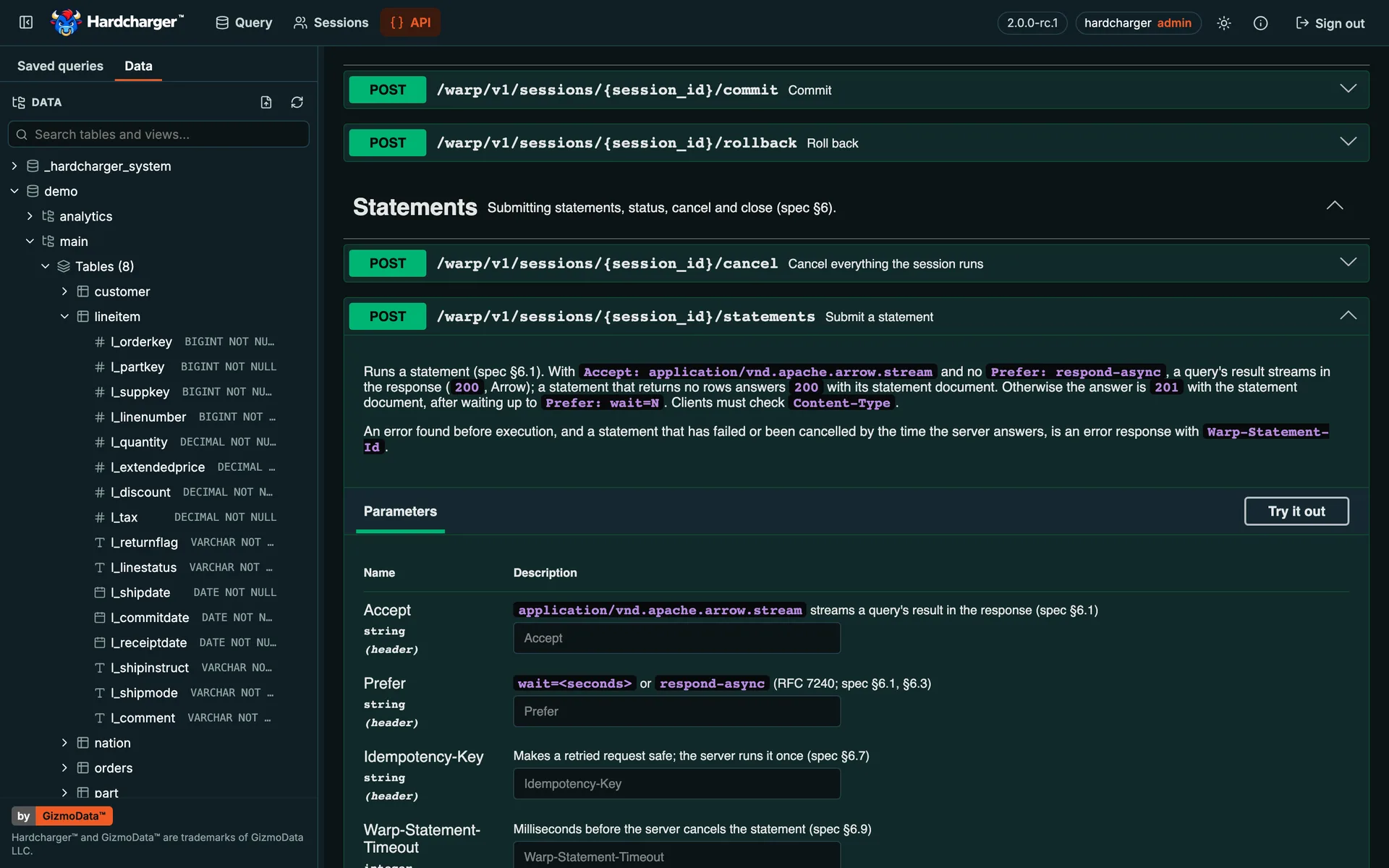Image resolution: width=1389 pixels, height=868 pixels.
Task: Switch to Saved queries tab
Action: (x=60, y=66)
